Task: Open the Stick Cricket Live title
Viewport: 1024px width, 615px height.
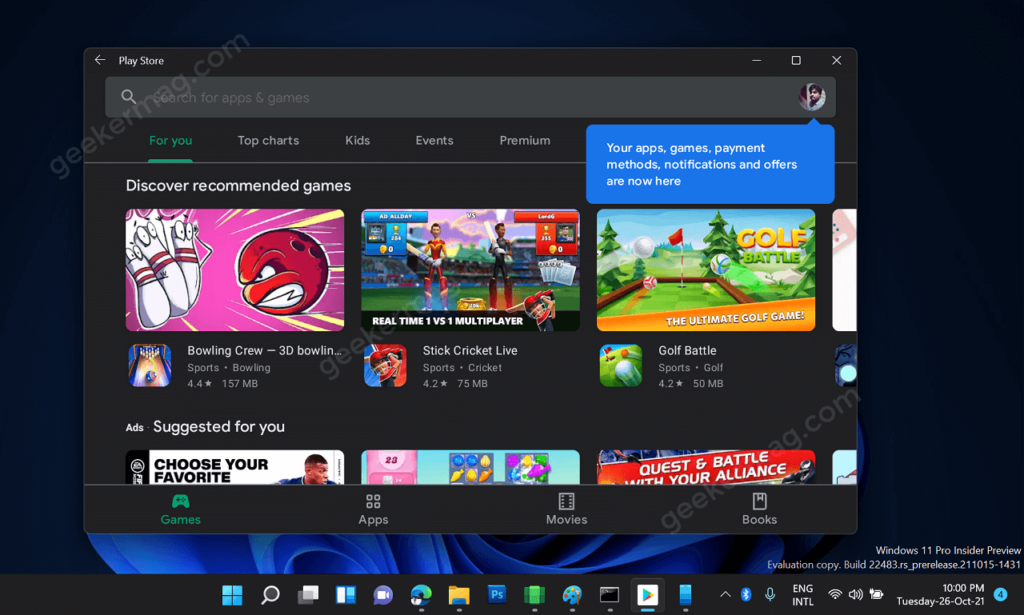Action: pos(470,351)
